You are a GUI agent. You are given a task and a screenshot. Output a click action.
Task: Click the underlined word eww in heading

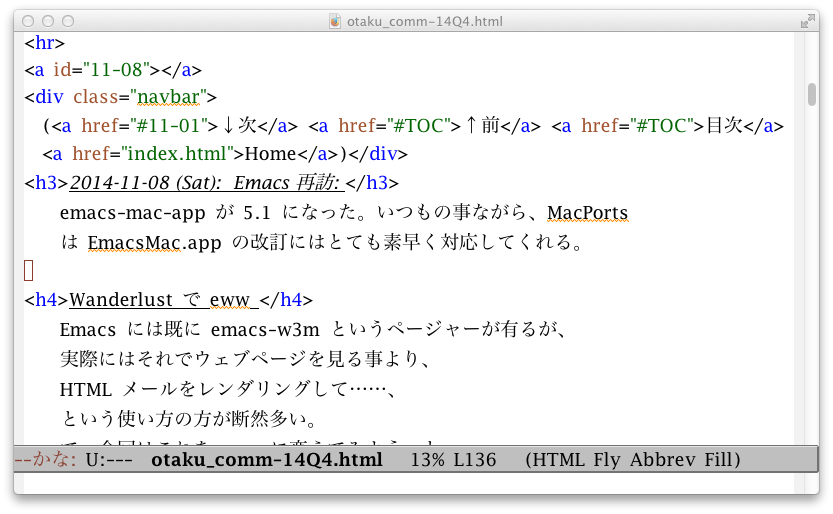click(230, 301)
